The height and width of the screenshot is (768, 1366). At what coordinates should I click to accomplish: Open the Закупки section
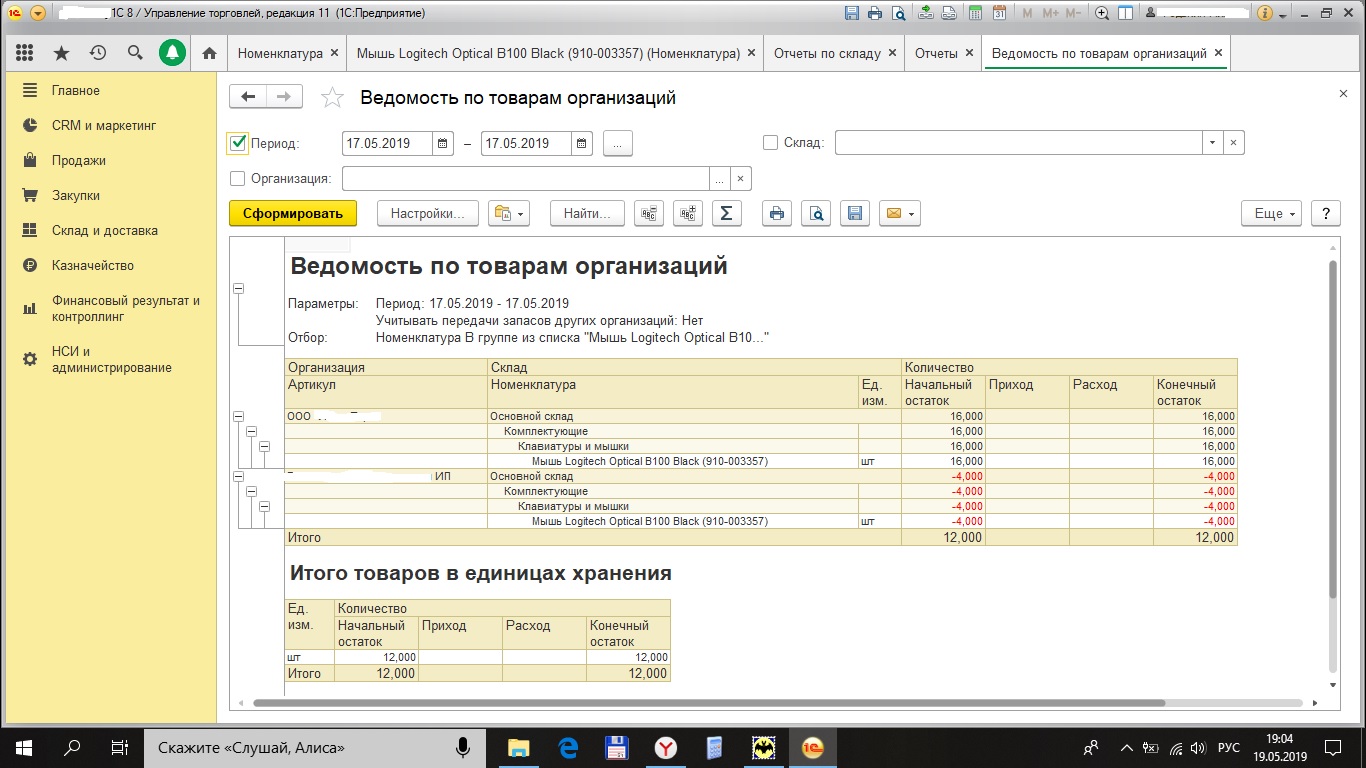click(76, 195)
